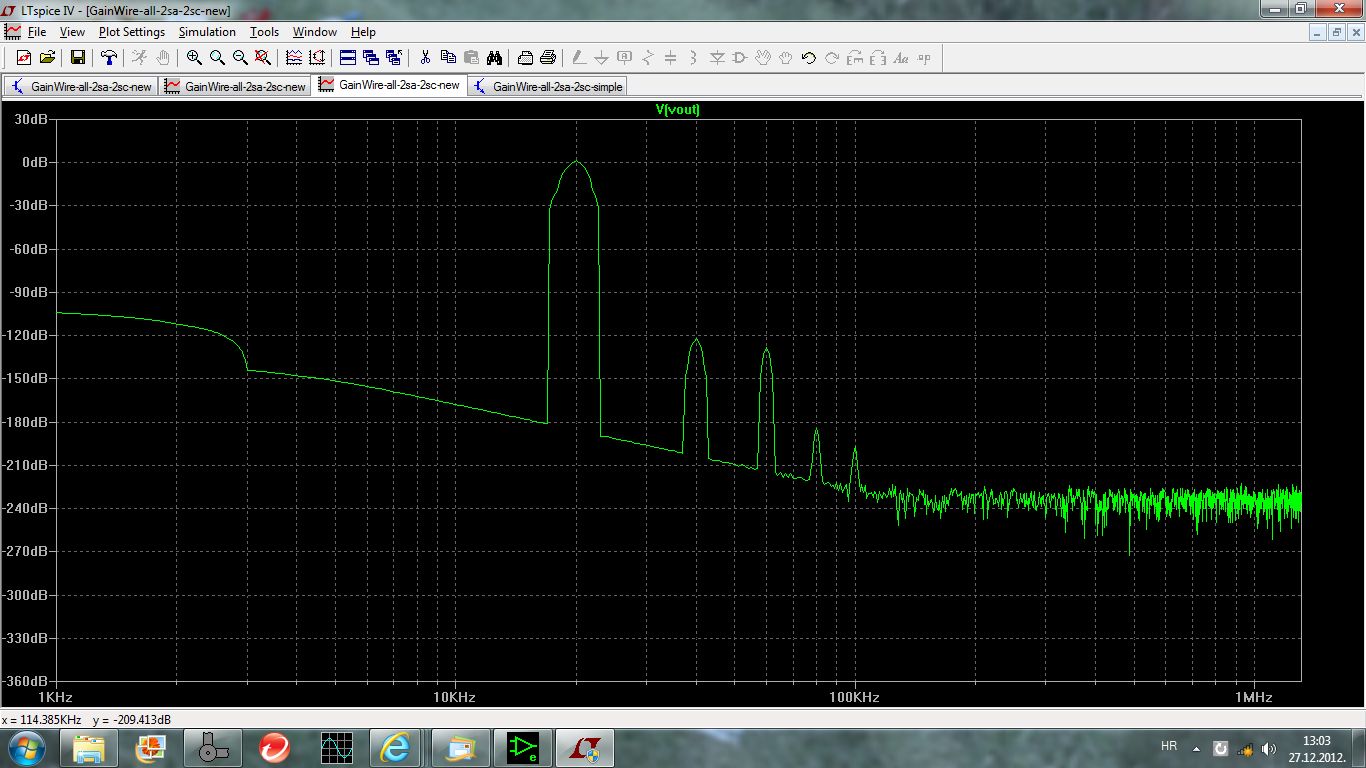
Task: Switch to the inactive GainWire-all-2sa-2sc-new plot tab
Action: tap(234, 86)
